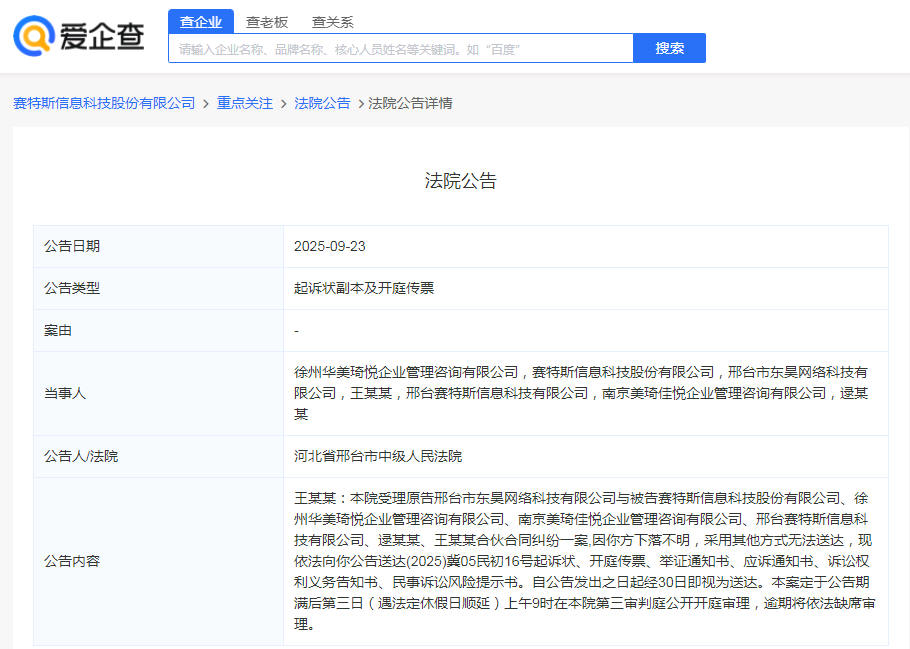Screen dimensions: 910x649
Task: Open 赛特斯信息科技股份有限公司 breadcrumb link
Action: [104, 103]
